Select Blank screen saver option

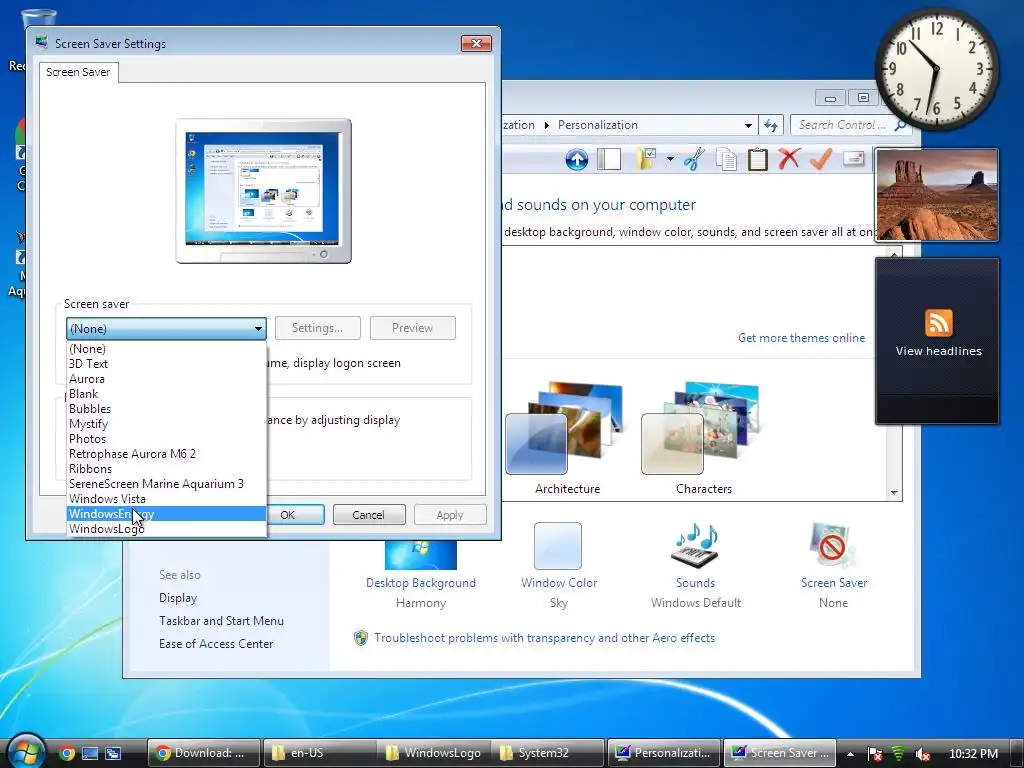[x=166, y=394]
